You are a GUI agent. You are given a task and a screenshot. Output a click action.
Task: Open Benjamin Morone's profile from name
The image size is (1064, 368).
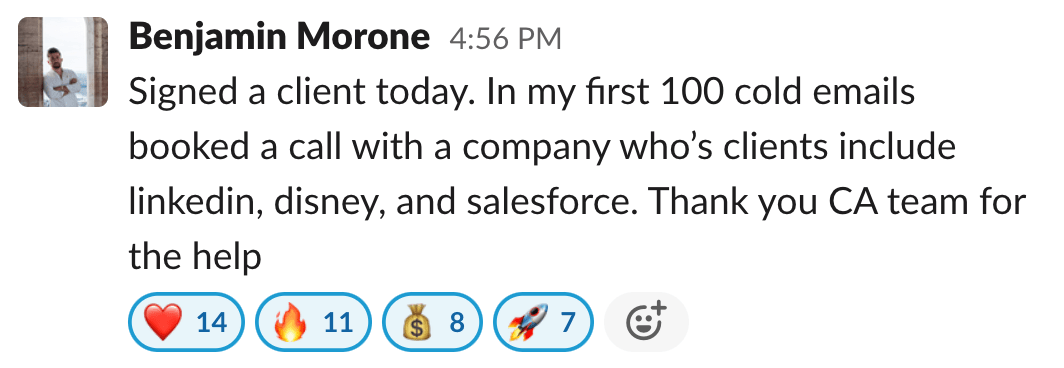pyautogui.click(x=279, y=37)
